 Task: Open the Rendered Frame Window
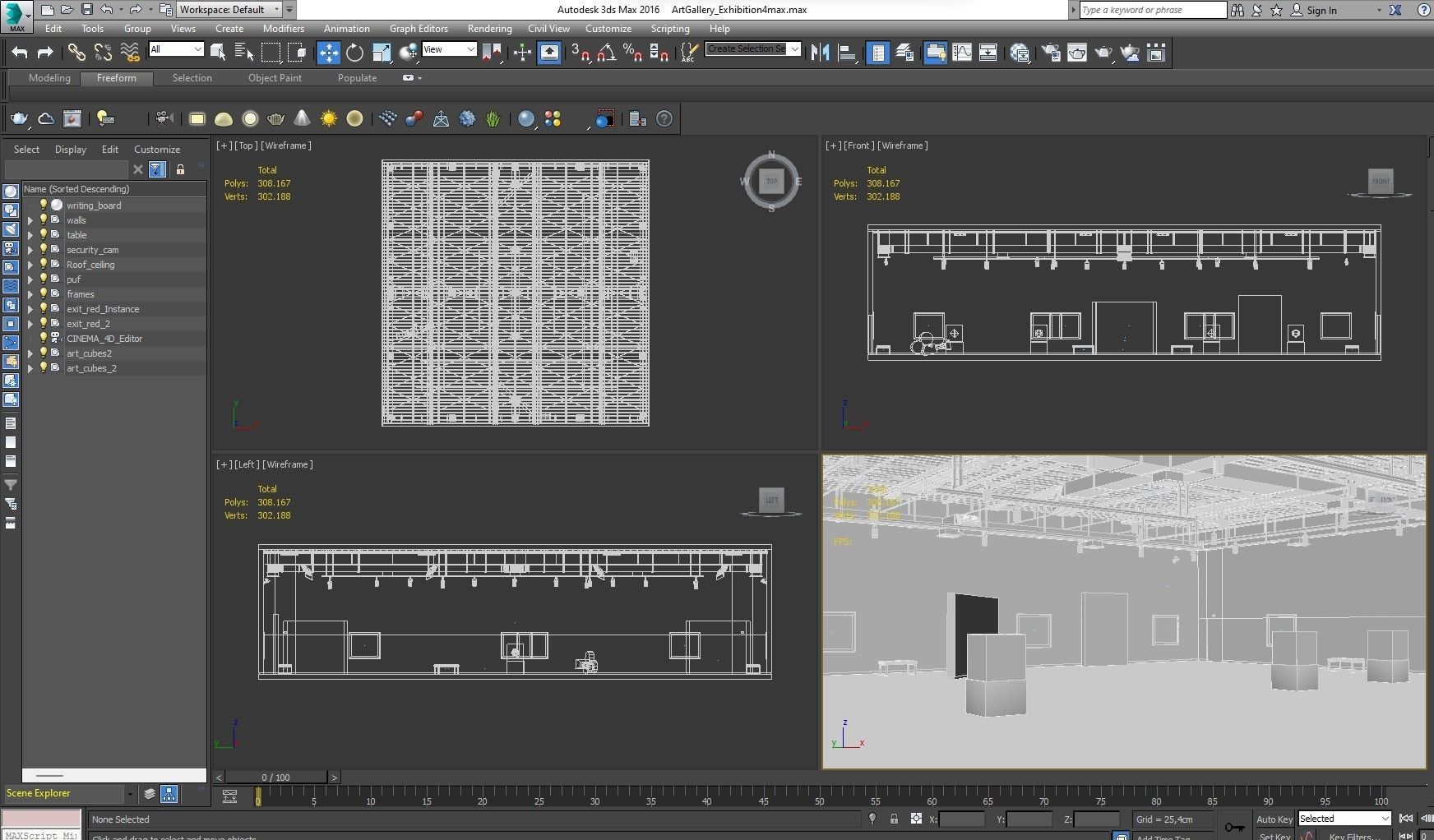(x=1077, y=53)
